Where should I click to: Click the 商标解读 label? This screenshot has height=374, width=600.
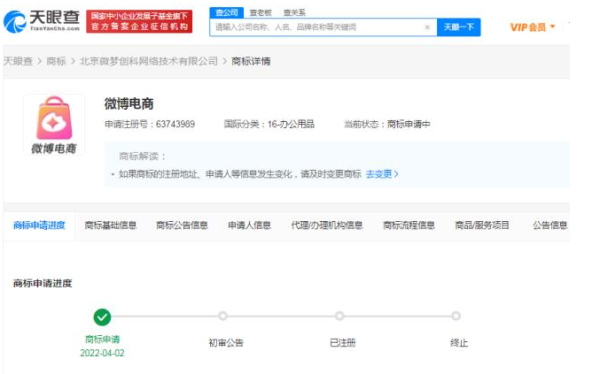pos(142,156)
